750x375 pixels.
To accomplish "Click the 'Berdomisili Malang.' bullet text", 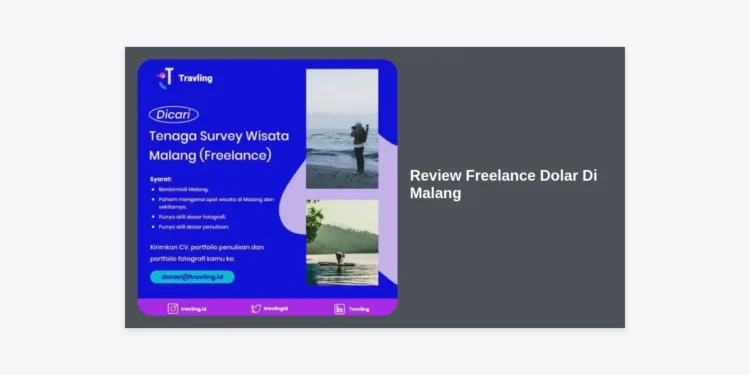I will coord(184,189).
